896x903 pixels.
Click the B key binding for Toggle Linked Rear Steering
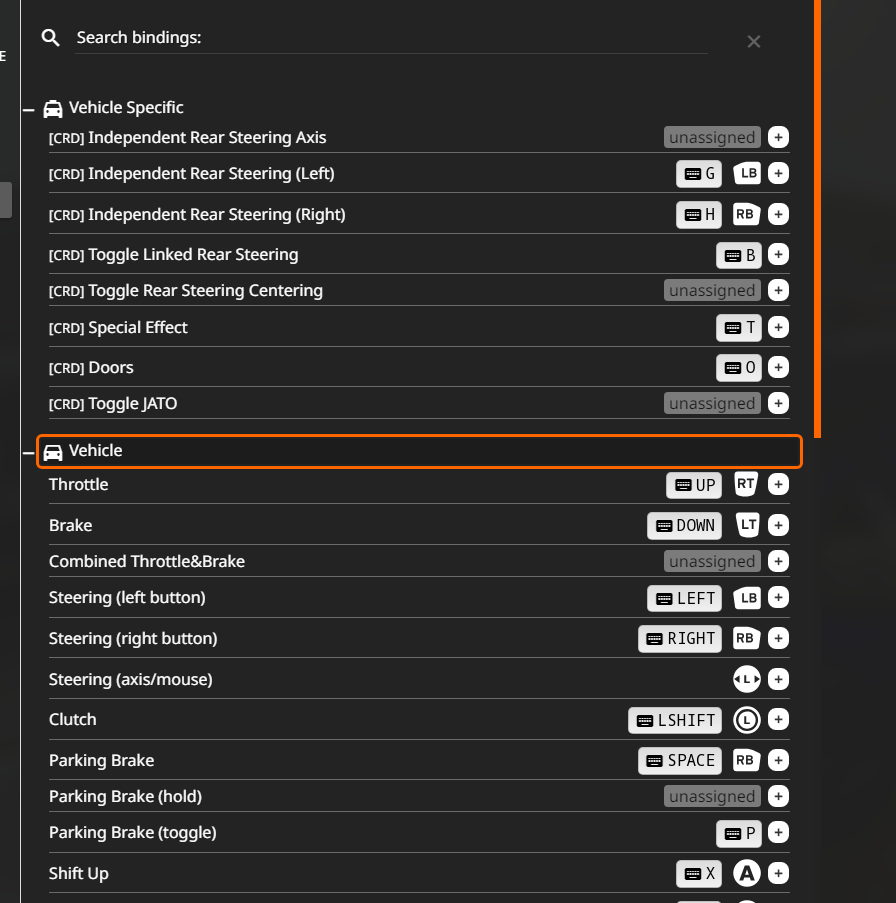point(739,255)
